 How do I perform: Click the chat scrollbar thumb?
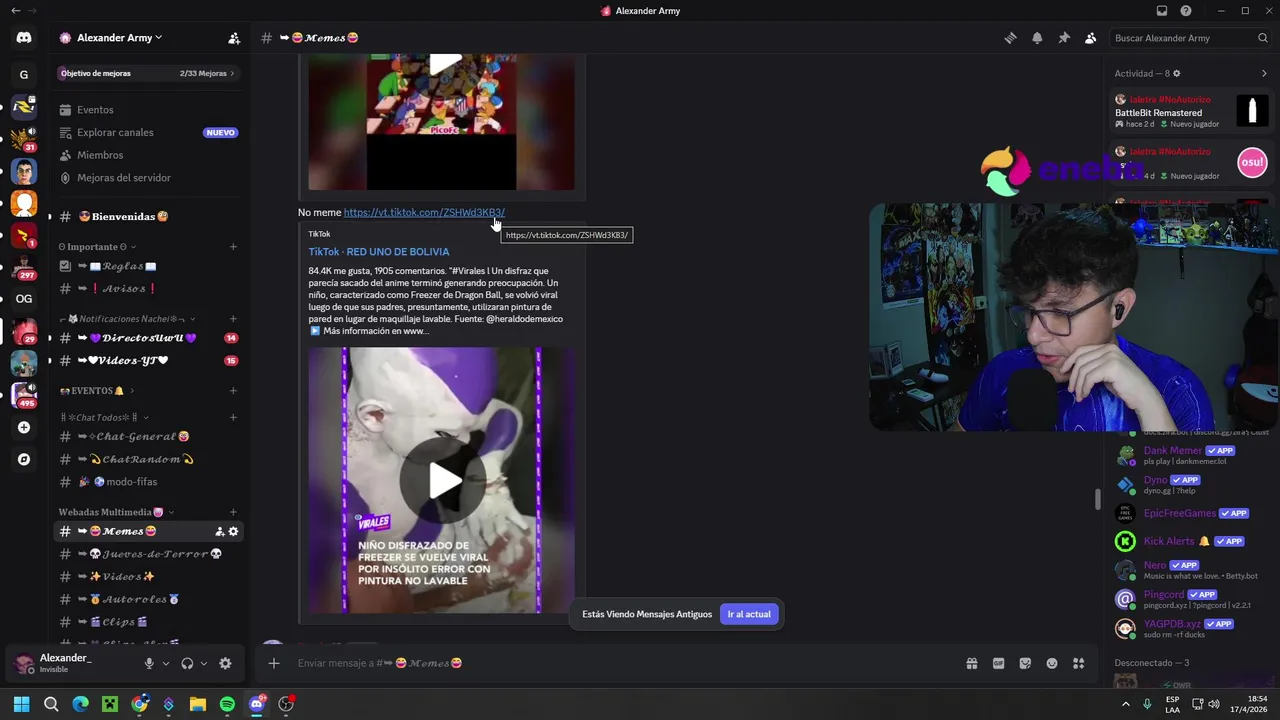point(1098,498)
